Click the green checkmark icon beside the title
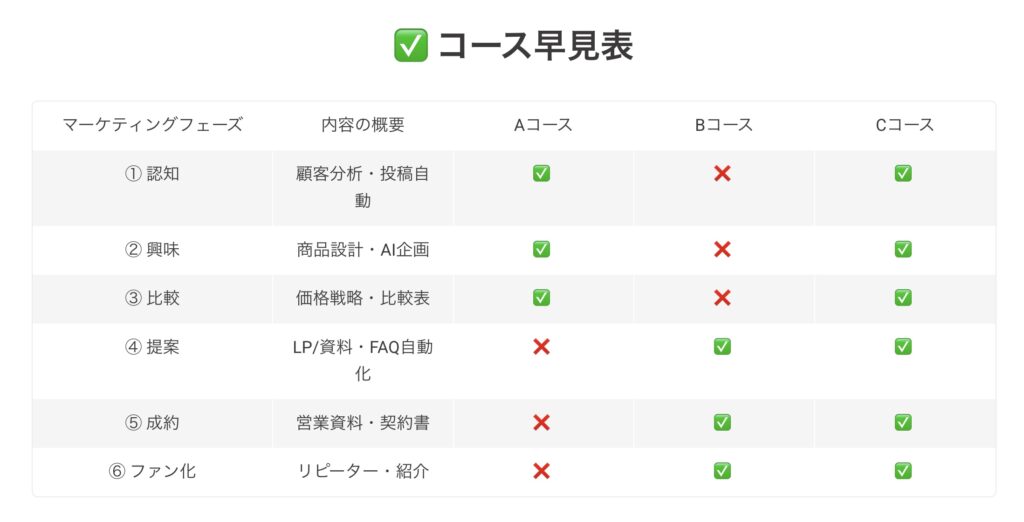The height and width of the screenshot is (522, 1024). pos(411,46)
